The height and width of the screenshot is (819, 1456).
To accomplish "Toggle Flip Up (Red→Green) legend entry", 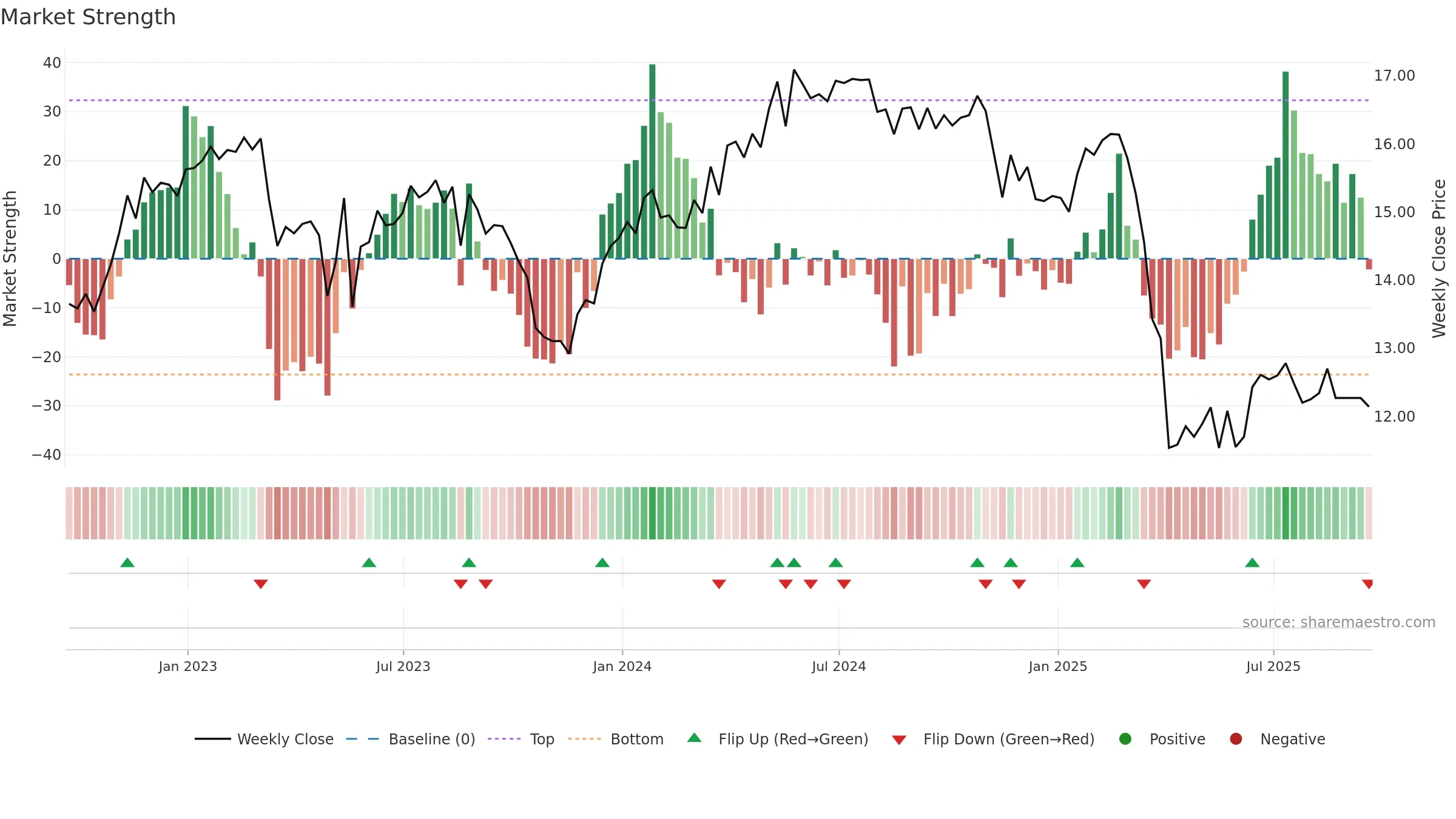I will click(778, 739).
